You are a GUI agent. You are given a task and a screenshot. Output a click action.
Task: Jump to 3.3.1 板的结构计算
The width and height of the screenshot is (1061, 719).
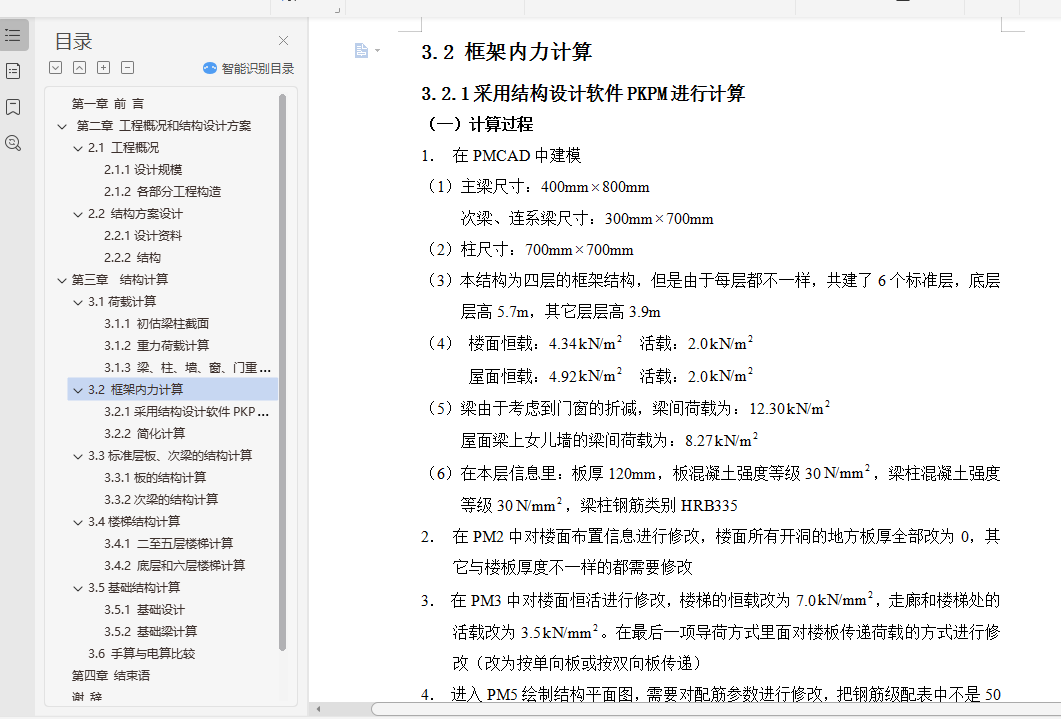[x=155, y=478]
